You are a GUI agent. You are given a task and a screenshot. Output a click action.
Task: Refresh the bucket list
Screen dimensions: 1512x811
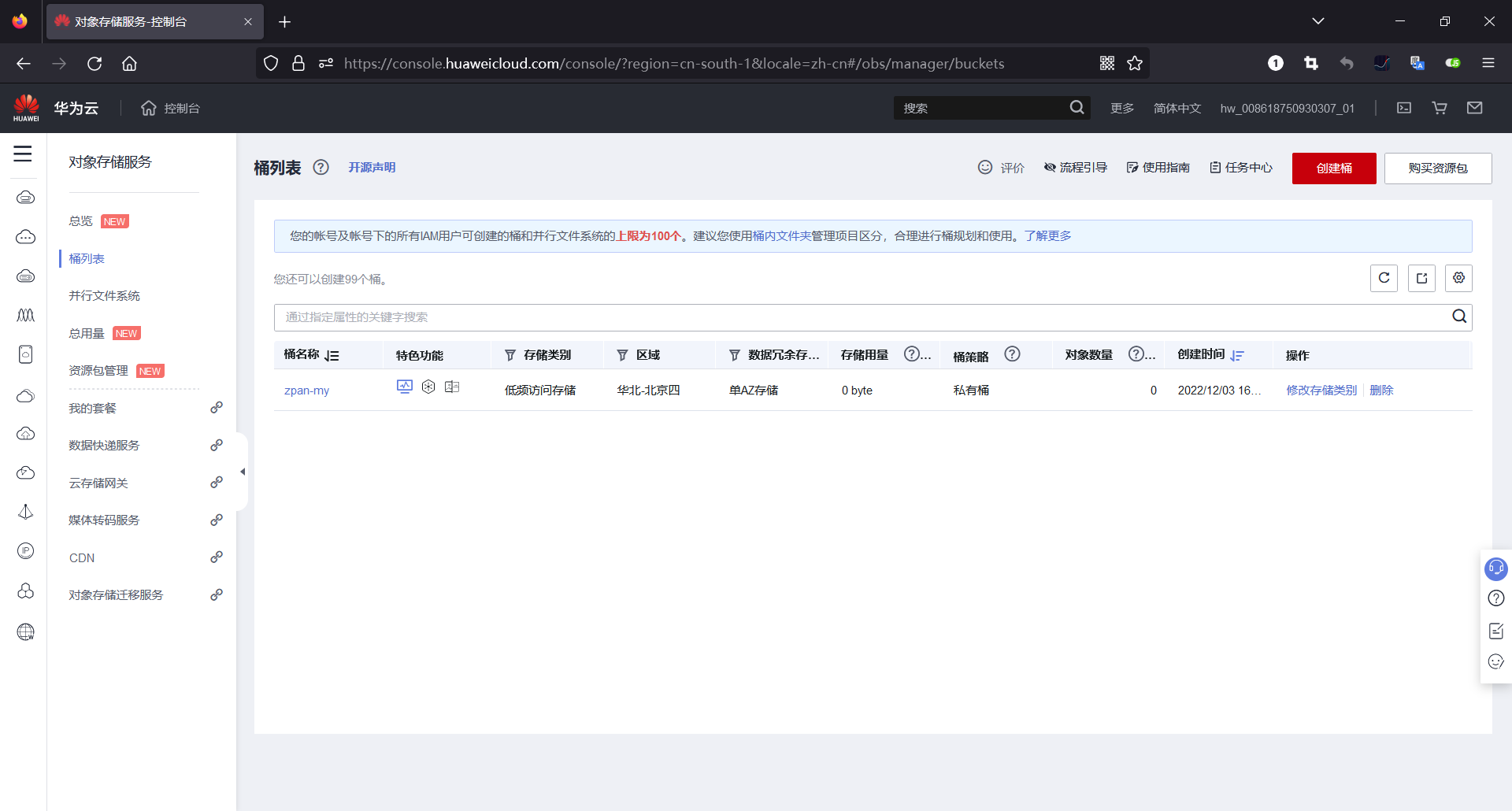pyautogui.click(x=1384, y=278)
